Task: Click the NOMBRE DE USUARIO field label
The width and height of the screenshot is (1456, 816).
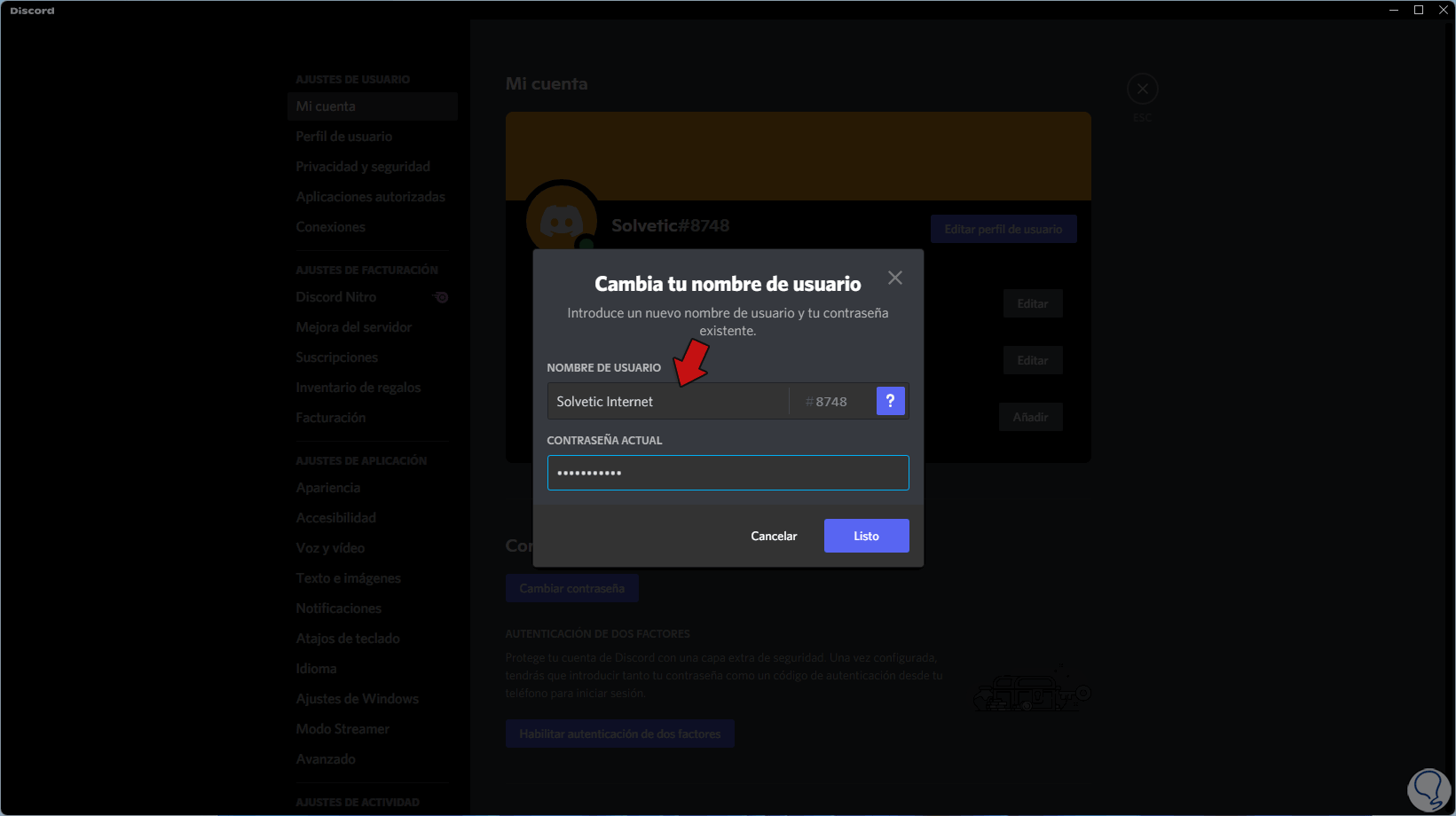Action: pos(604,367)
